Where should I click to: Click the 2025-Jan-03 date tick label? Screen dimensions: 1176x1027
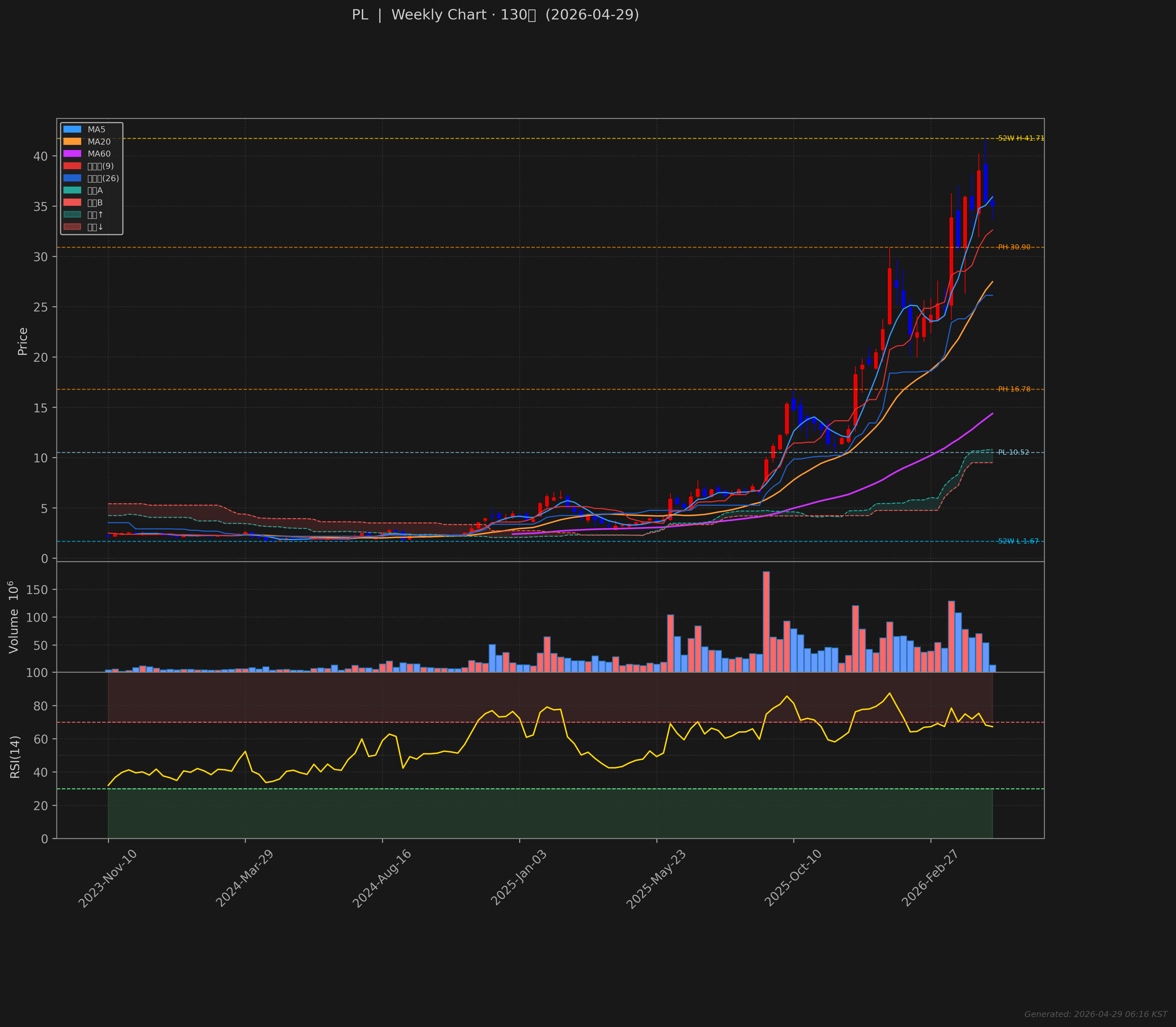point(519,879)
